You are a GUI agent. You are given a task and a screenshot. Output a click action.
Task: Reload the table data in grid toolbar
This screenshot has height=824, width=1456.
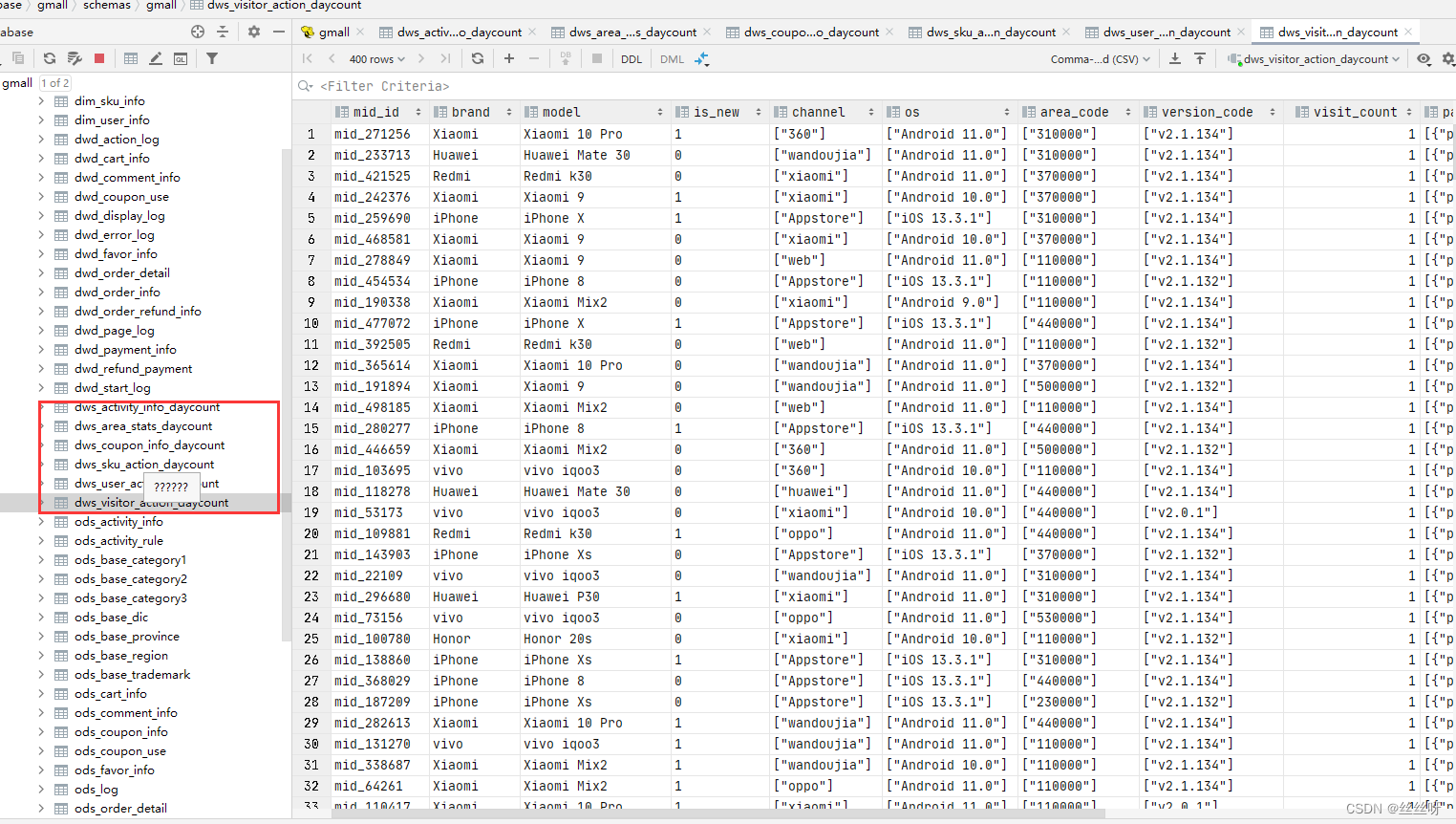coord(478,58)
